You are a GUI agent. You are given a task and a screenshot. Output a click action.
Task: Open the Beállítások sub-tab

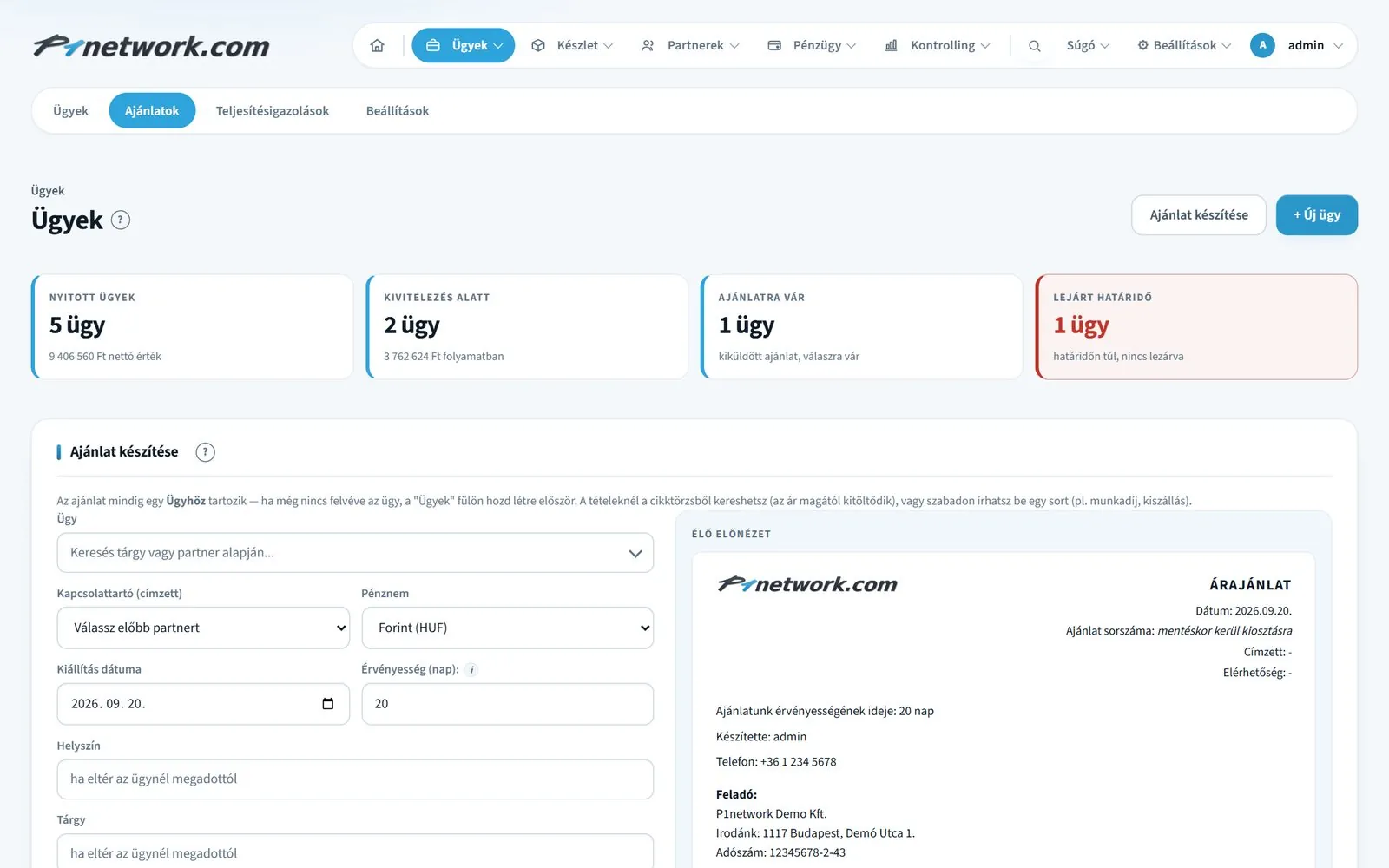click(398, 111)
